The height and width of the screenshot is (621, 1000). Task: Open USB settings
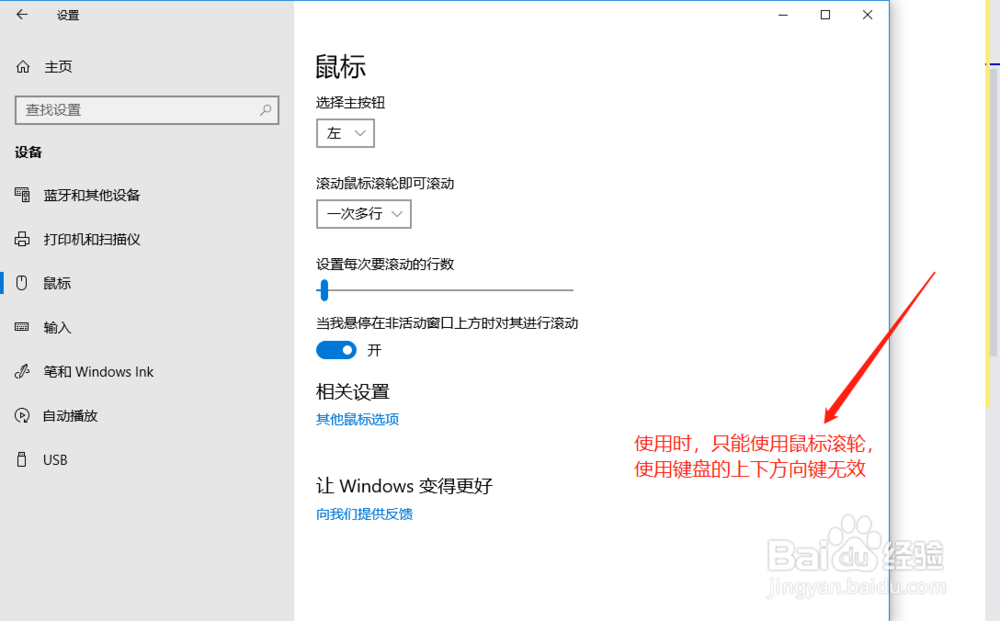[x=55, y=460]
